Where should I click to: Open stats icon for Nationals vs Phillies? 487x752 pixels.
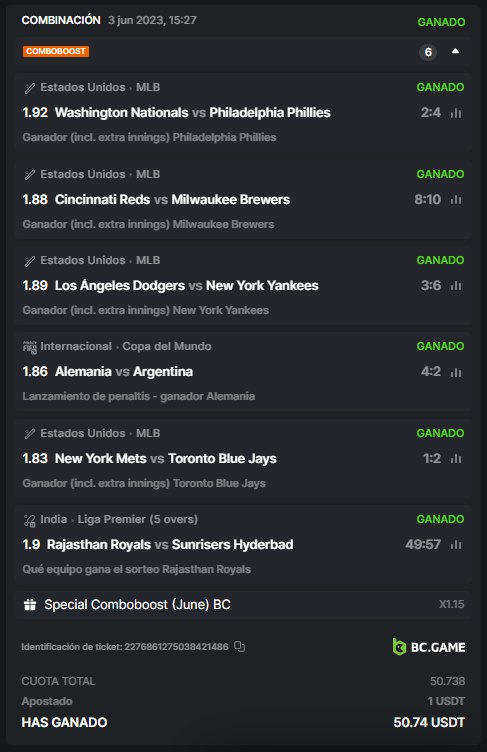coord(456,113)
